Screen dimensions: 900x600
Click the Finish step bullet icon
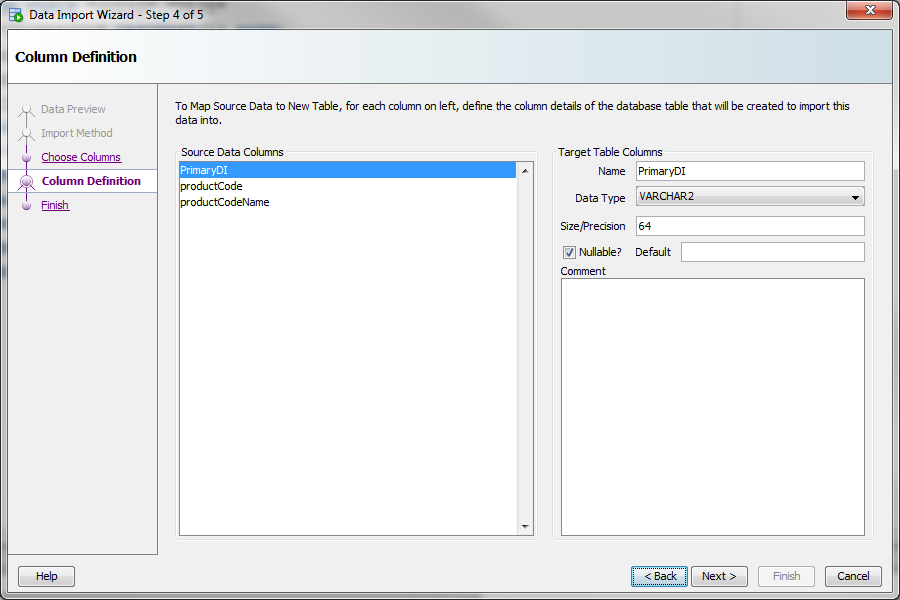(26, 206)
